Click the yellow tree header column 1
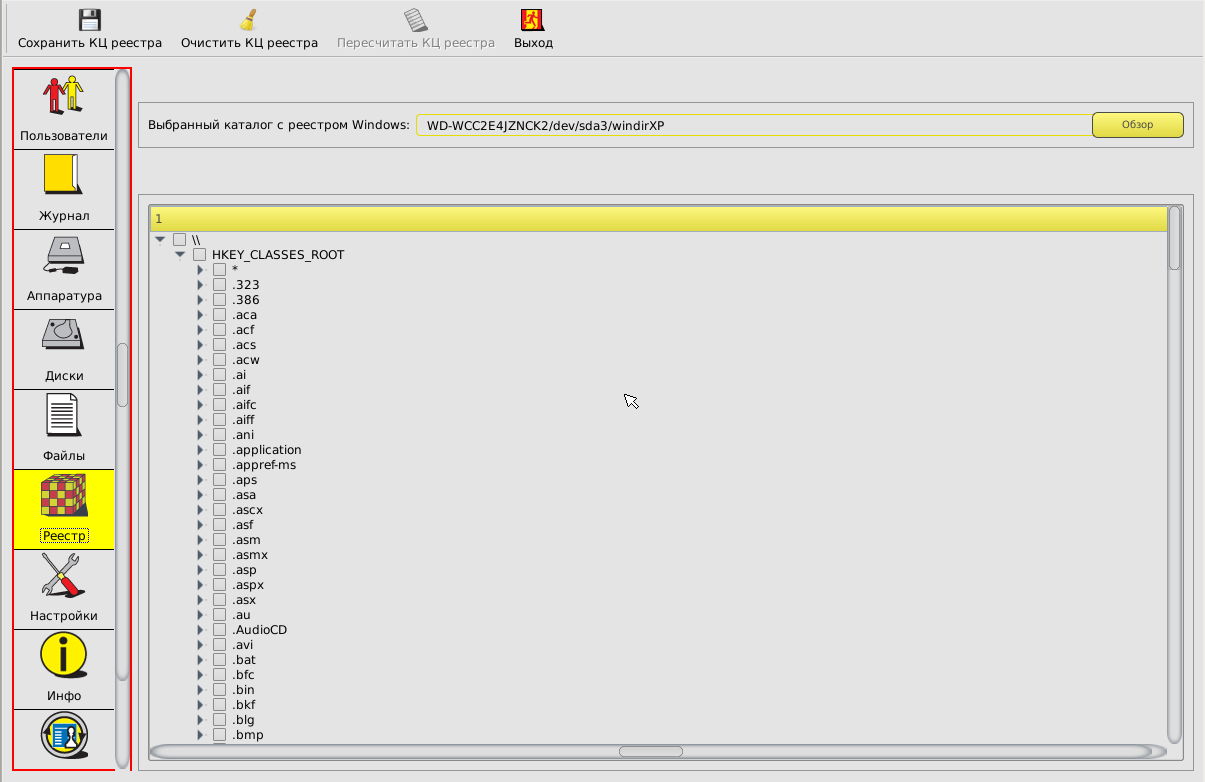The height and width of the screenshot is (782, 1205). [x=658, y=219]
